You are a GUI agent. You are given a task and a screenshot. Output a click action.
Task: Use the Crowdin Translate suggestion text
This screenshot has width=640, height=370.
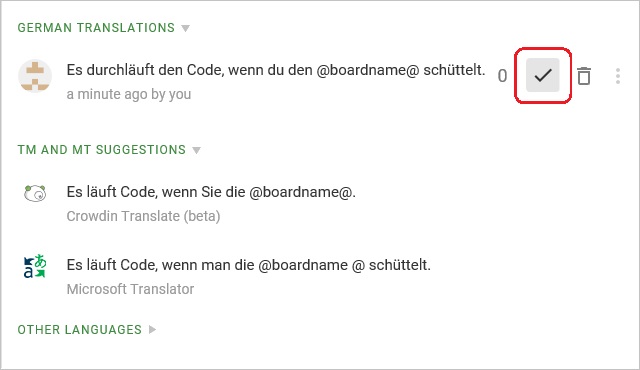point(211,192)
